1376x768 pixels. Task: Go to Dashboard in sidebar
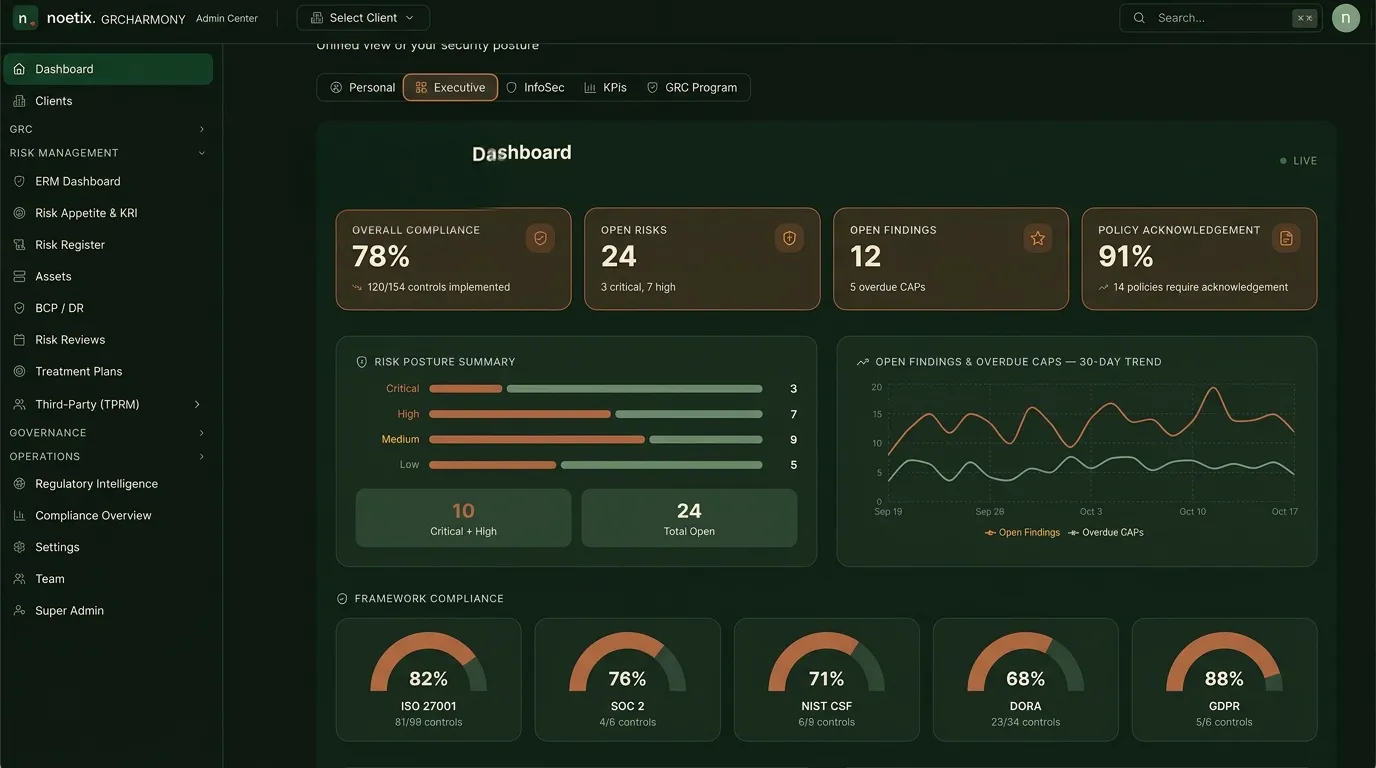tap(108, 69)
